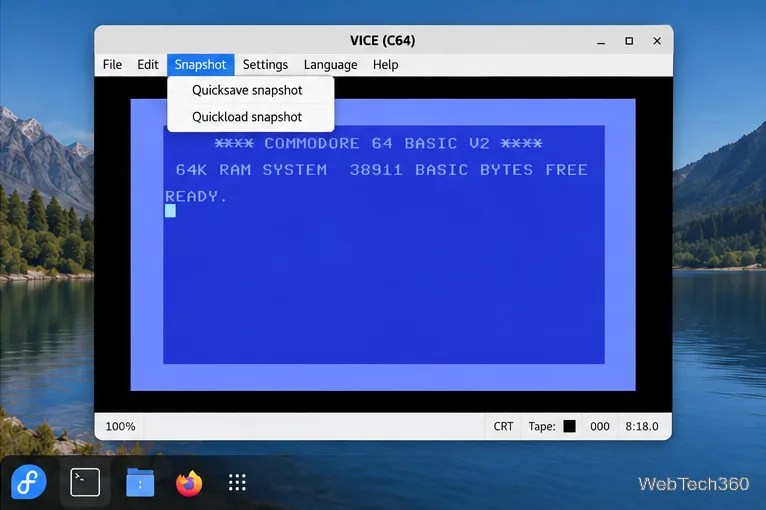The image size is (766, 510).
Task: Launch Firefox from the taskbar
Action: (189, 483)
